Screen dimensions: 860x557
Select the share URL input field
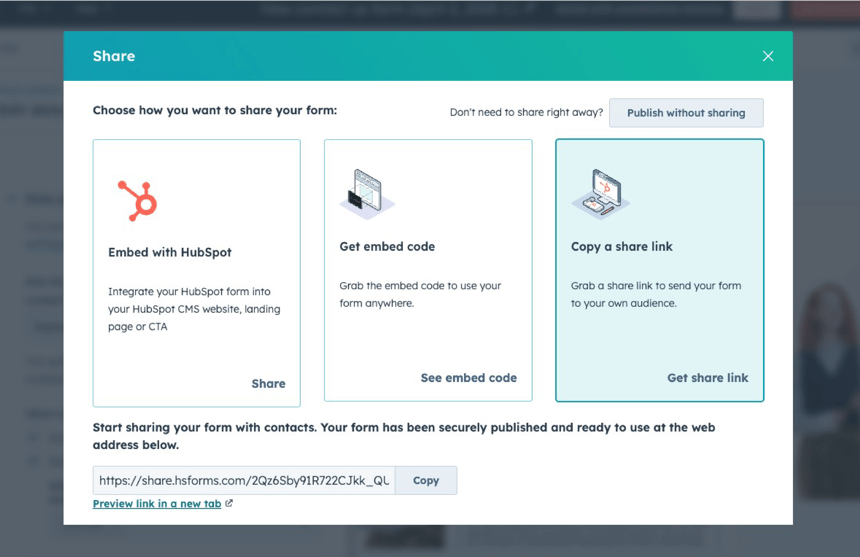pos(244,480)
